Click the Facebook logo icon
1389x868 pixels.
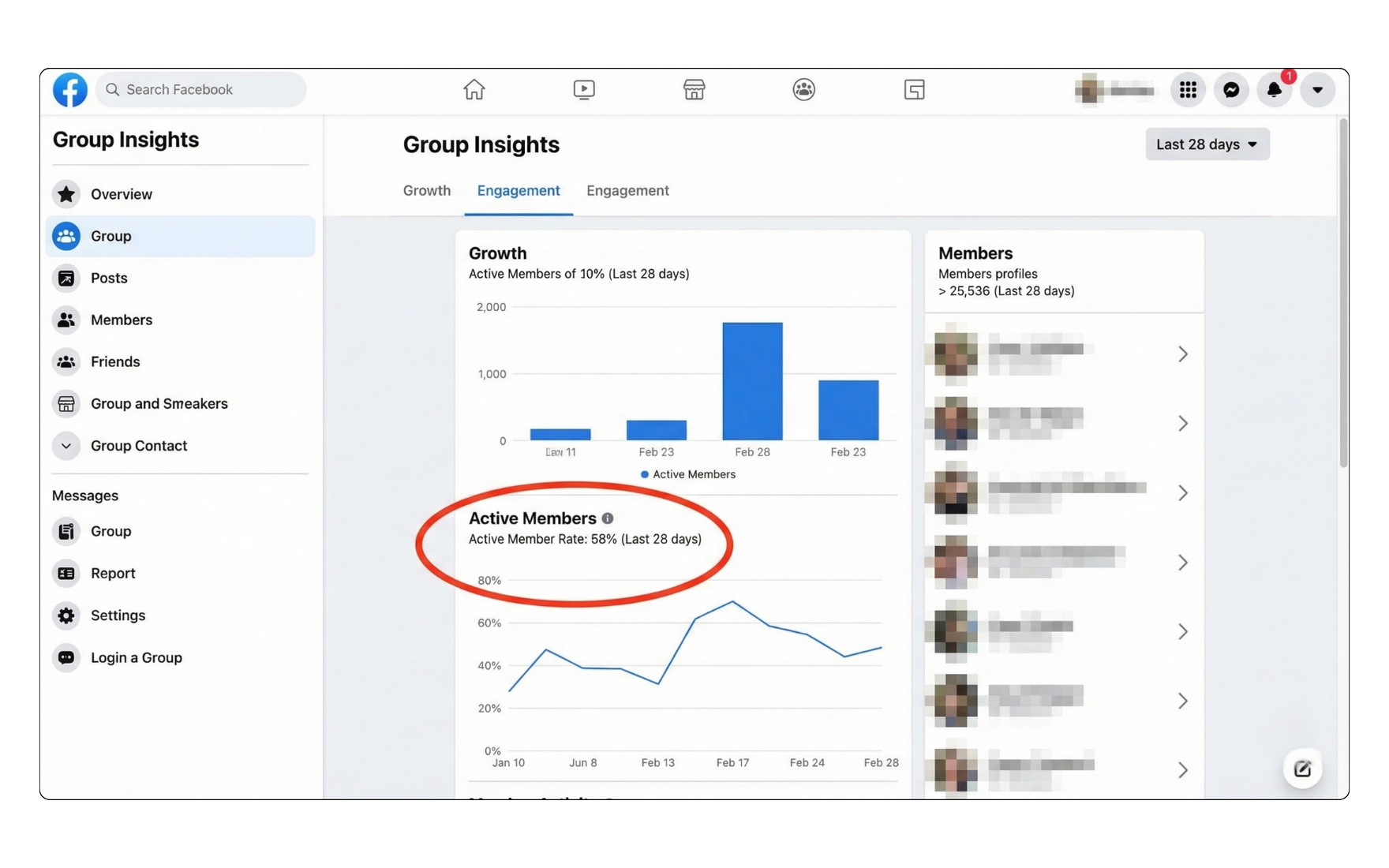click(x=69, y=90)
